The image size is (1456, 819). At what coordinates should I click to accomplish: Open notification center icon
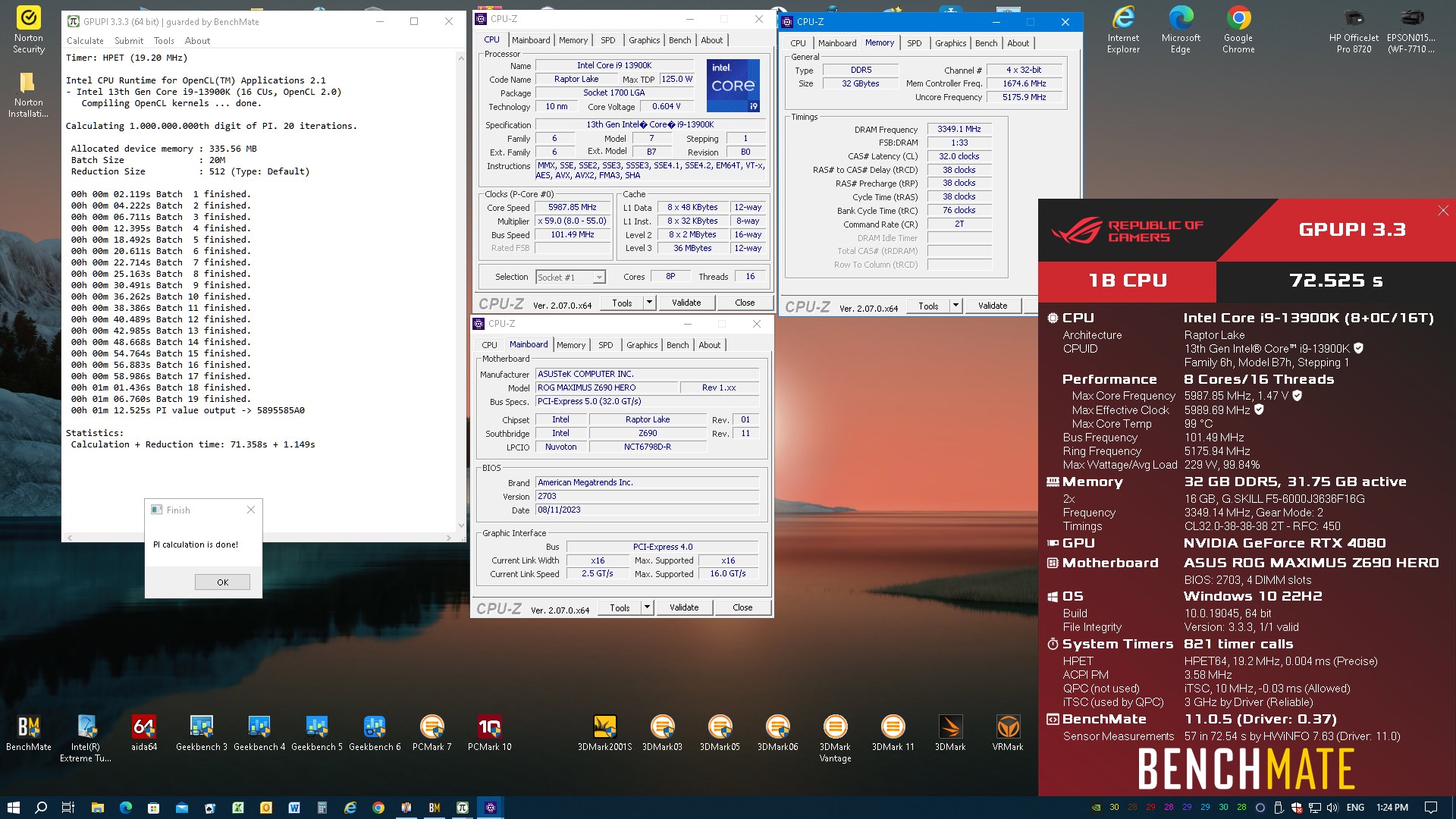1431,808
